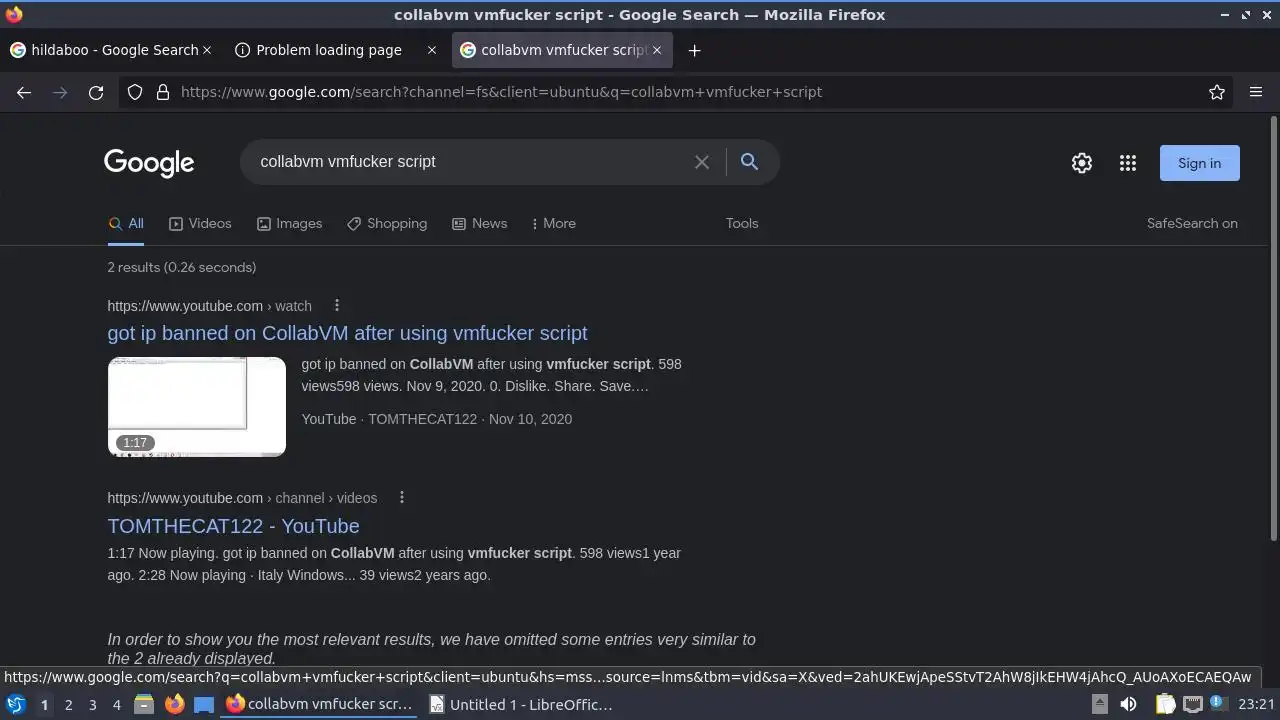Open 'got ip banned on CollabVM' result
Viewport: 1280px width, 720px height.
coord(347,333)
